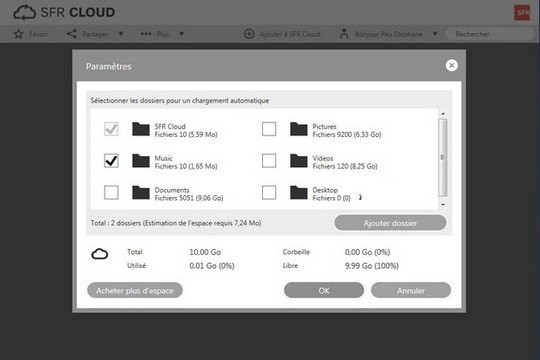540x360 pixels.
Task: Click the Ajouter à SFR Cloud plus icon
Action: 249,34
